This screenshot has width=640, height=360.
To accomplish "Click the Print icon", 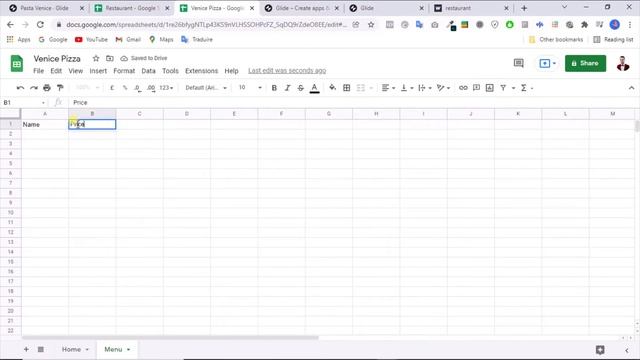I will point(47,88).
